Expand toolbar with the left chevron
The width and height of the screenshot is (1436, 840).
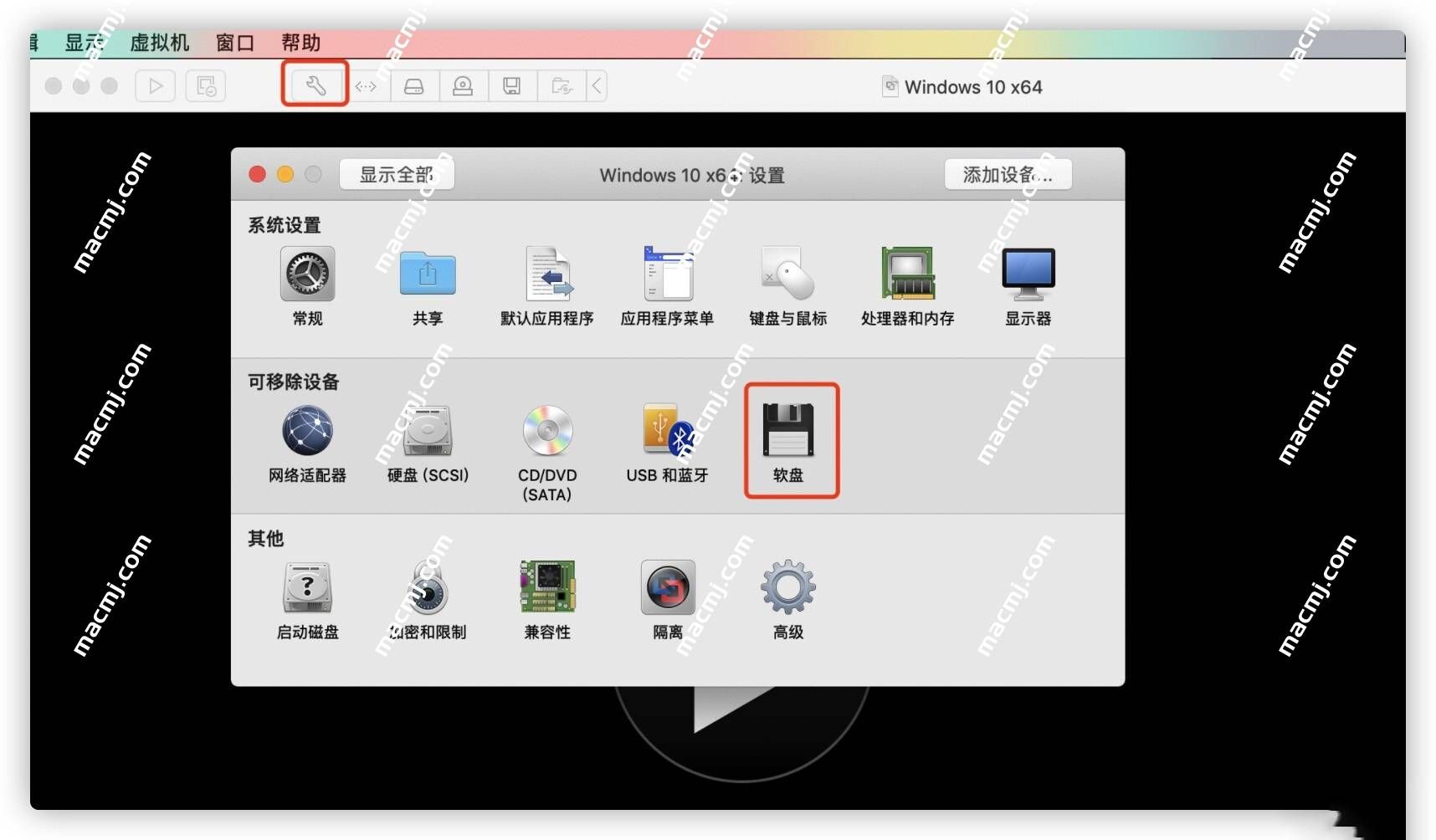(x=597, y=85)
